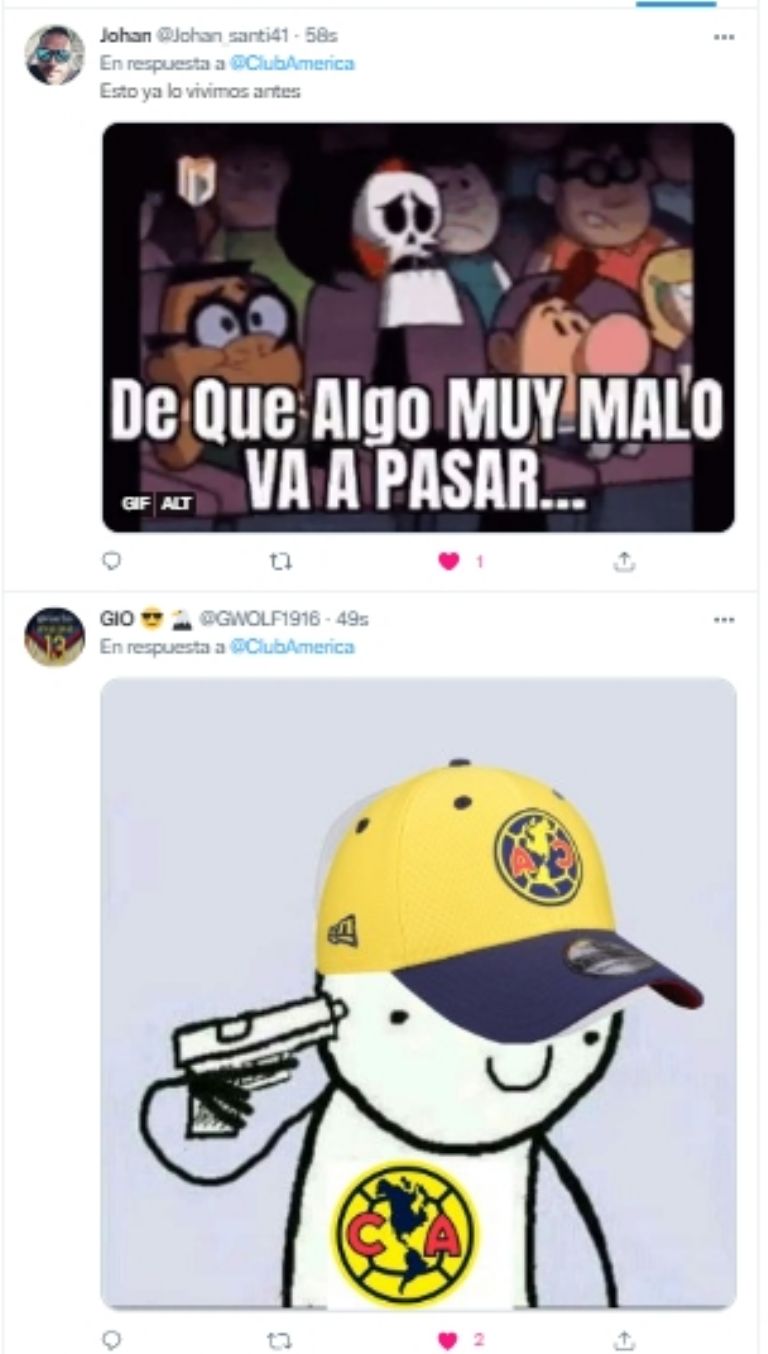Retweet Johan's GIF tweet
Viewport: 768px width, 1354px height.
[x=281, y=562]
